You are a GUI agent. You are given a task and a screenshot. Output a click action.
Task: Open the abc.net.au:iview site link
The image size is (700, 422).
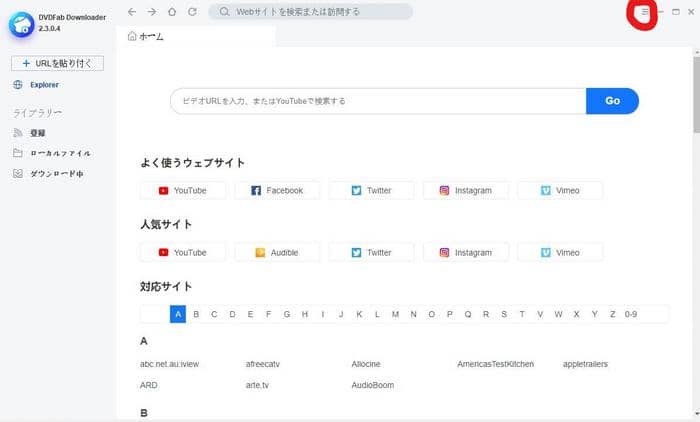point(170,364)
